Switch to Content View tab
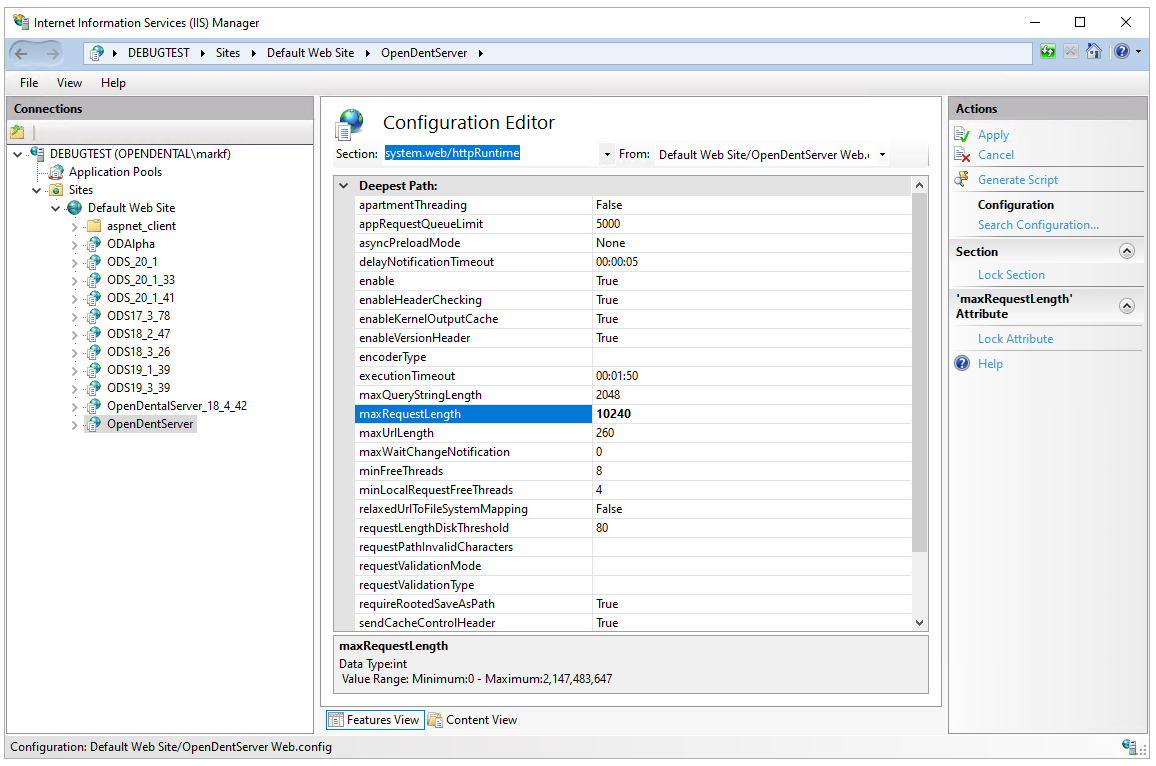1156x766 pixels. pyautogui.click(x=473, y=720)
